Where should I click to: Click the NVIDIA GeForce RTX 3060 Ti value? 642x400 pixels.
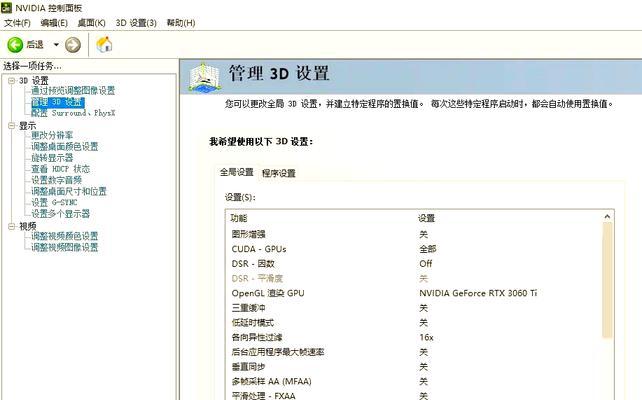[478, 293]
